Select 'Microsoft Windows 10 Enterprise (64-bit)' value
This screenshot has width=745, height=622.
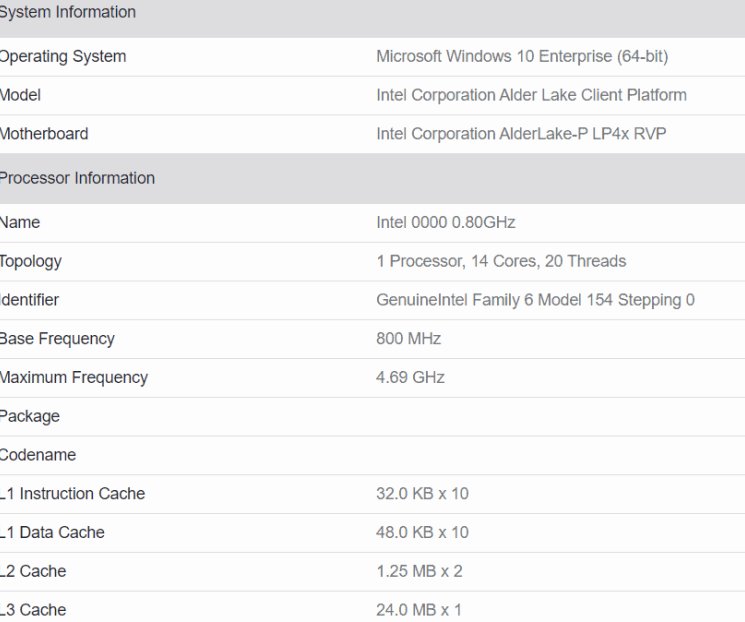point(522,56)
